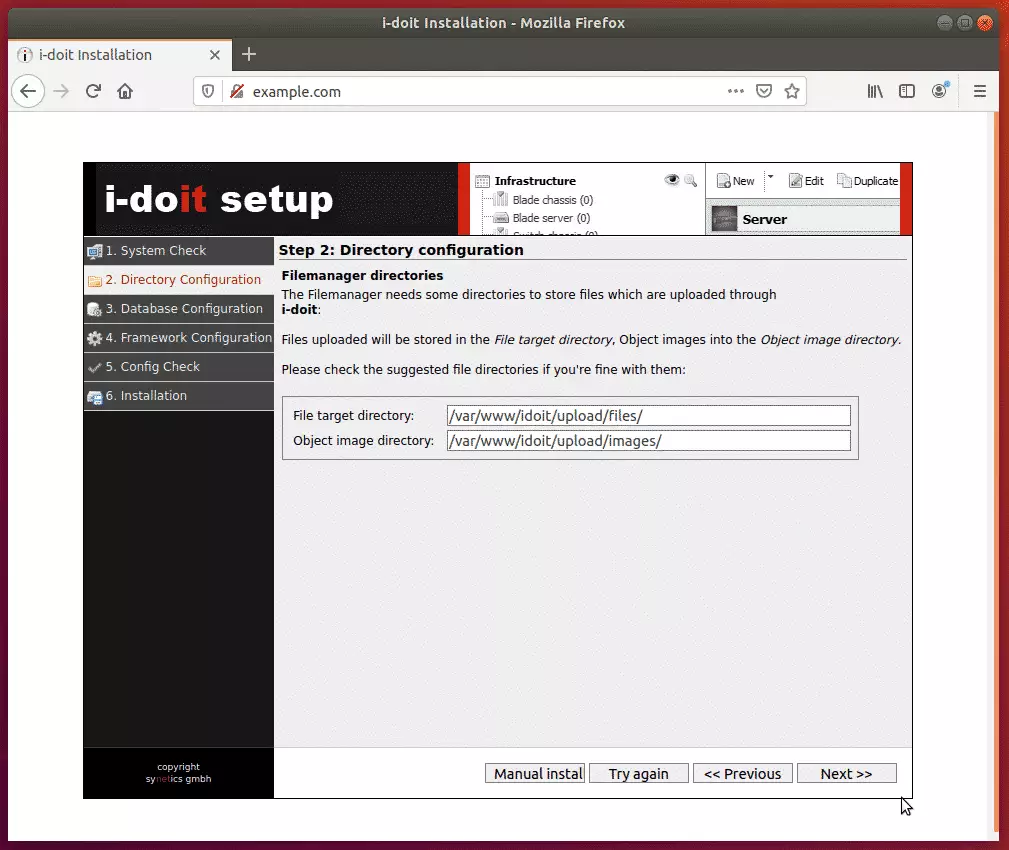This screenshot has width=1009, height=850.
Task: Reload the current page
Action: 93,91
